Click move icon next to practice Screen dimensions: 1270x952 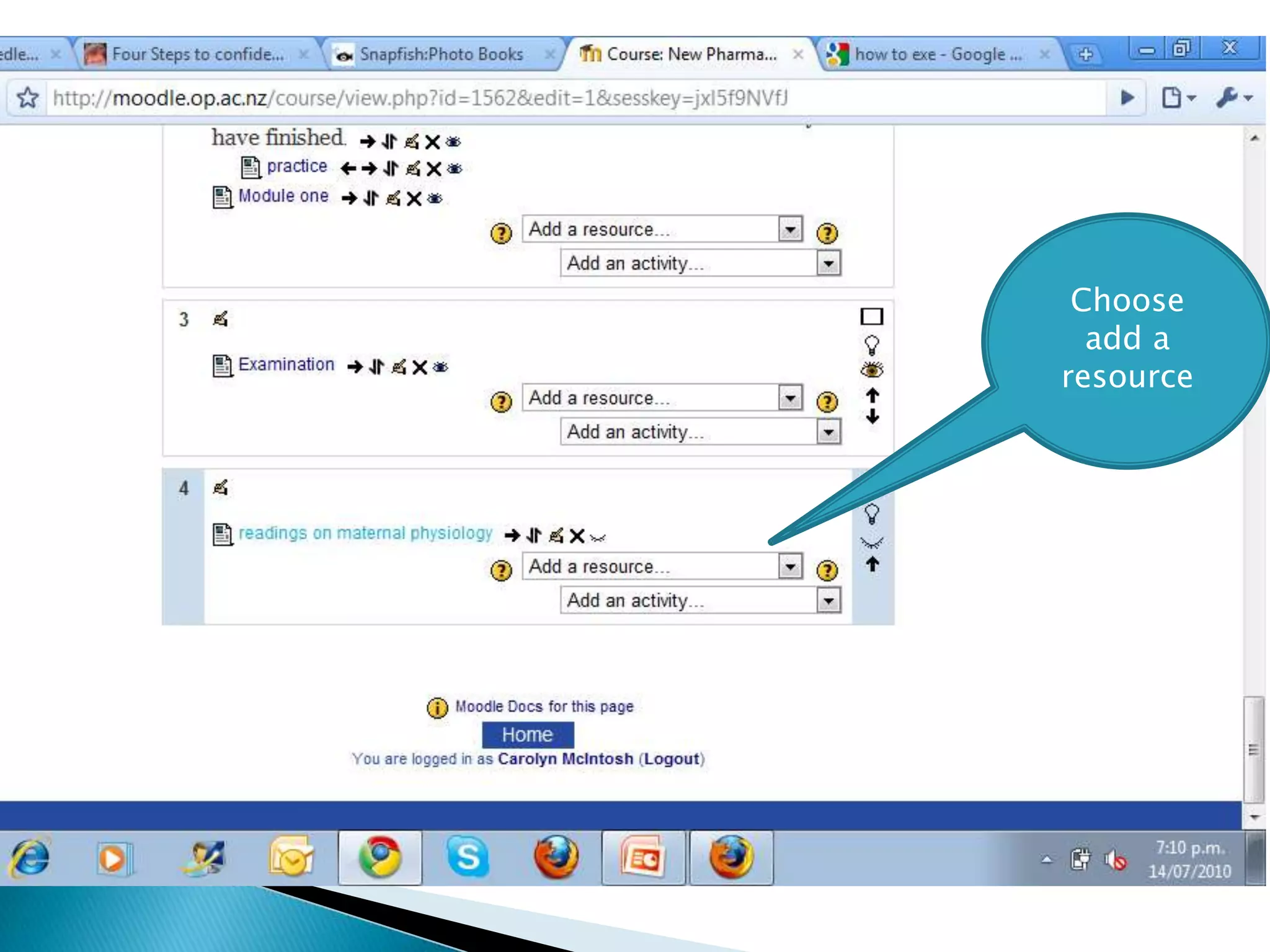pos(391,169)
